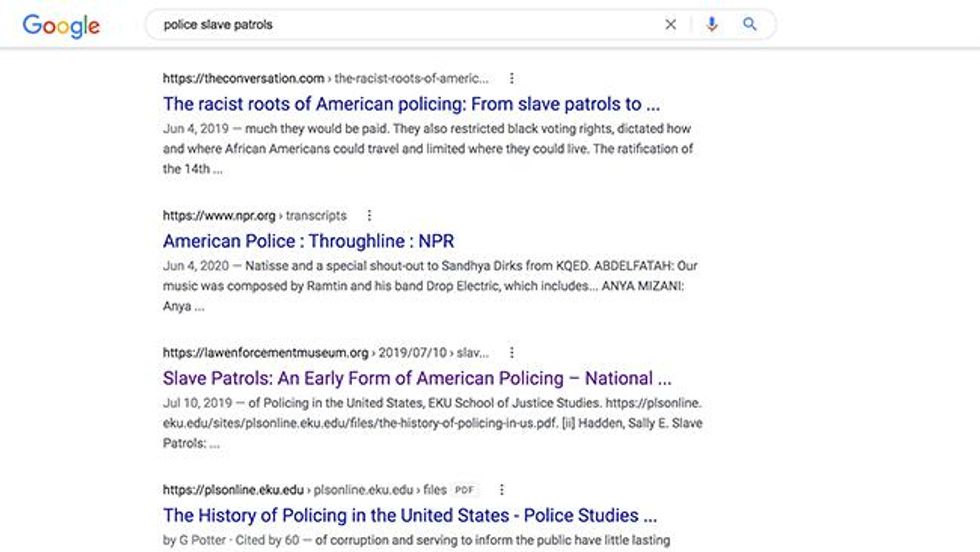Open 'The racist roots of American policing' link

coord(411,104)
